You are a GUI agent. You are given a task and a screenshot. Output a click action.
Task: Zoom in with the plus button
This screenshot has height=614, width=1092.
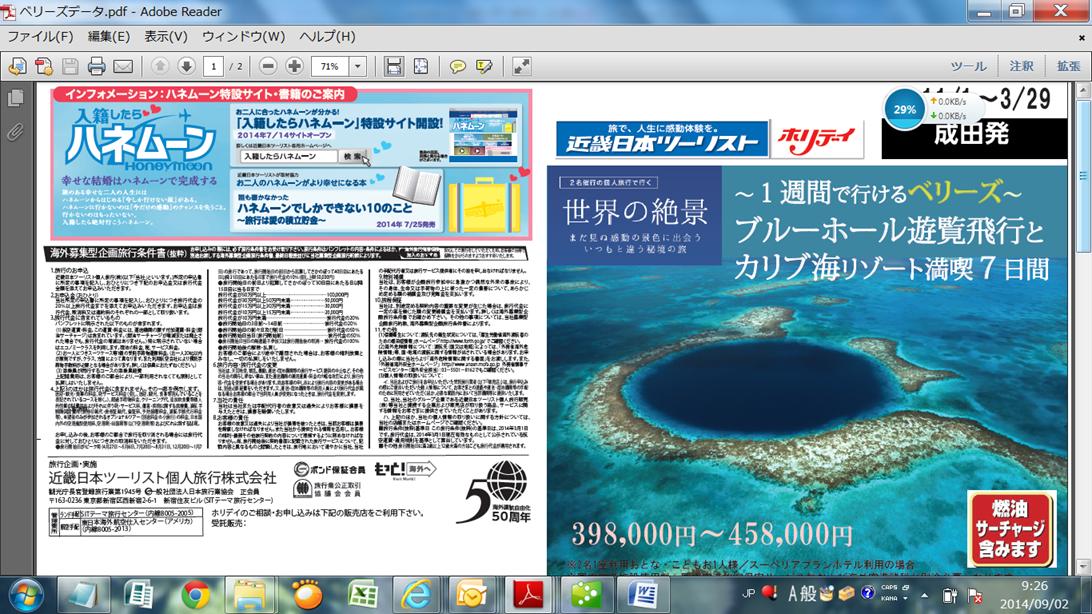[295, 66]
